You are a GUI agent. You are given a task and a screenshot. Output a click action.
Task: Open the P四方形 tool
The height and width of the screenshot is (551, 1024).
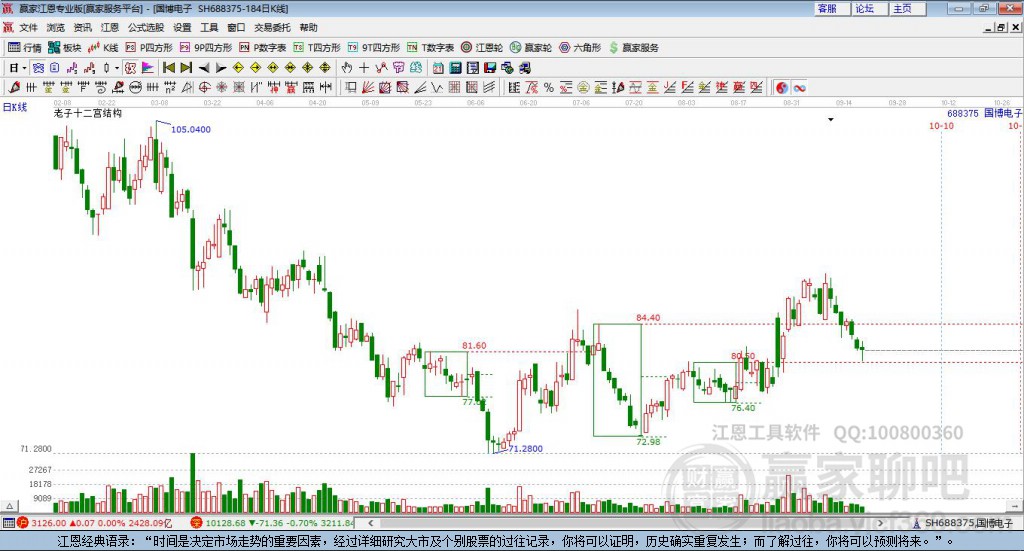click(149, 48)
